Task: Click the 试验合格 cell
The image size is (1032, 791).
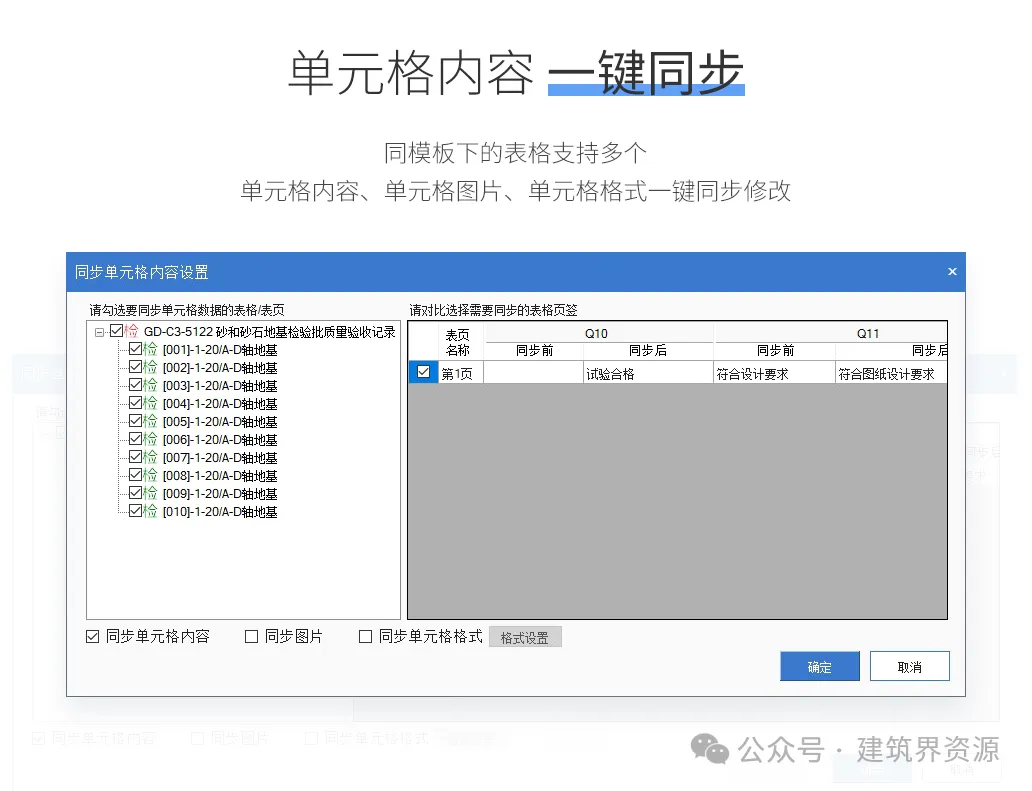Action: coord(648,373)
